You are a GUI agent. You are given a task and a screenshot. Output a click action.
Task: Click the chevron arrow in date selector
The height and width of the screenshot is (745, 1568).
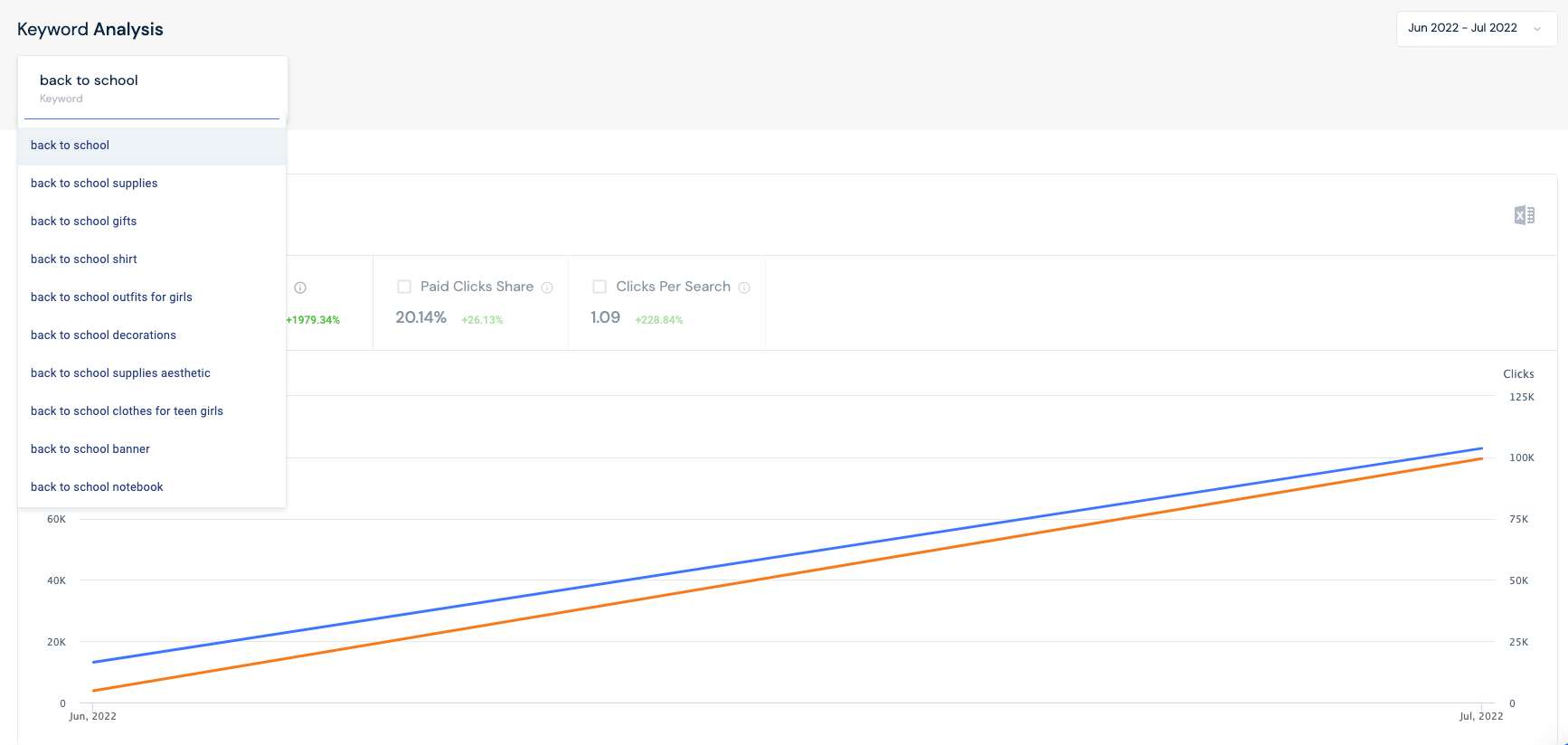tap(1537, 29)
